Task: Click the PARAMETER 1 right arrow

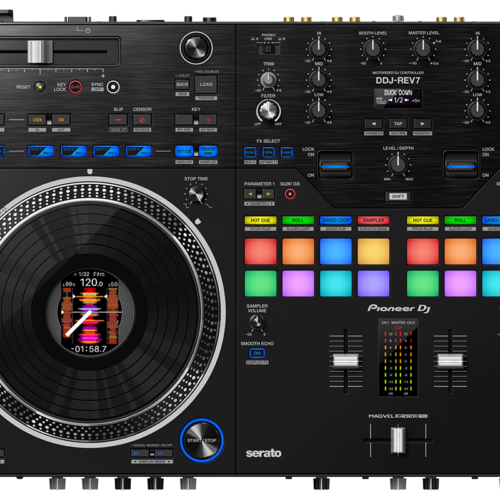Action: click(268, 194)
